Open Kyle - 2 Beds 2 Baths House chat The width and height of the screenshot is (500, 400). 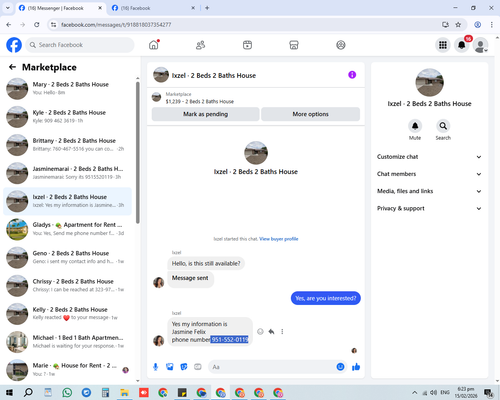pyautogui.click(x=68, y=117)
